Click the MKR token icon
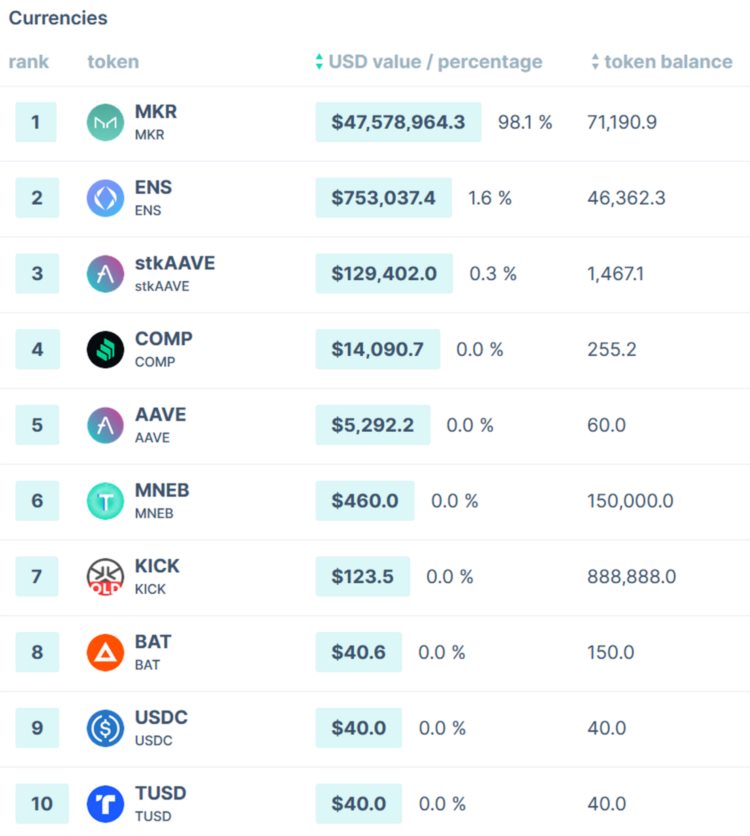 point(105,123)
